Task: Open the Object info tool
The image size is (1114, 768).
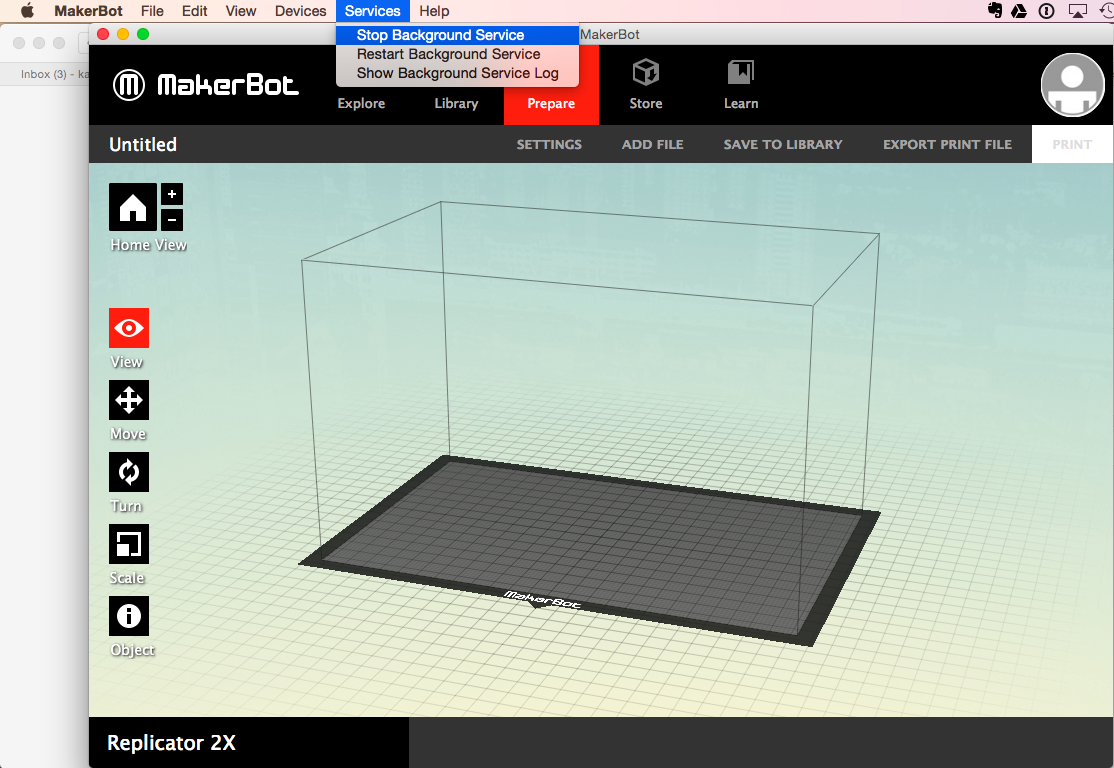Action: tap(129, 616)
